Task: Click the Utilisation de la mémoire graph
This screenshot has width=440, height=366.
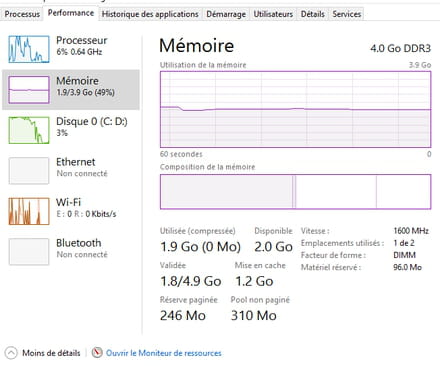Action: (x=295, y=109)
